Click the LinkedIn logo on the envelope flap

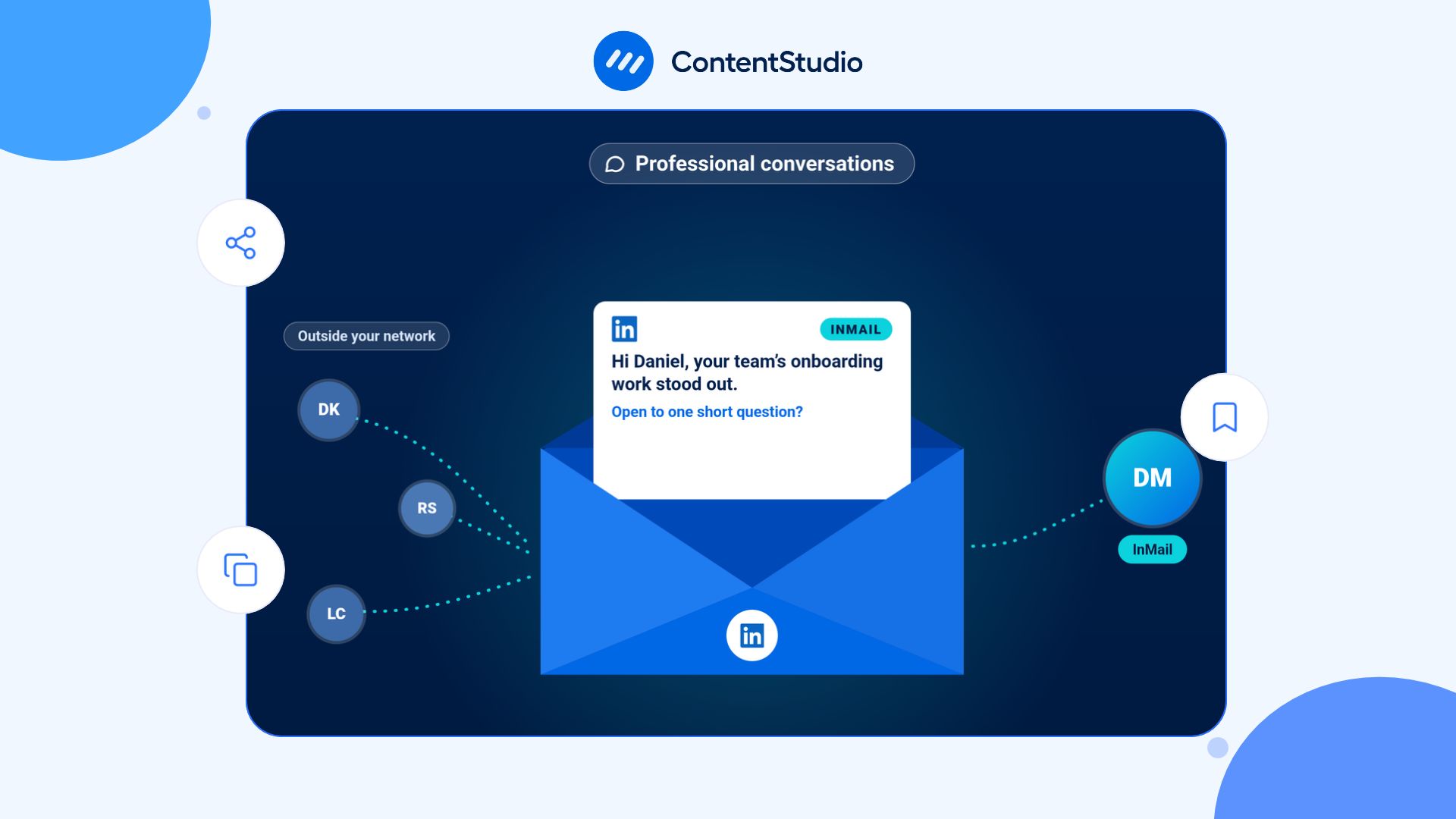pyautogui.click(x=752, y=635)
